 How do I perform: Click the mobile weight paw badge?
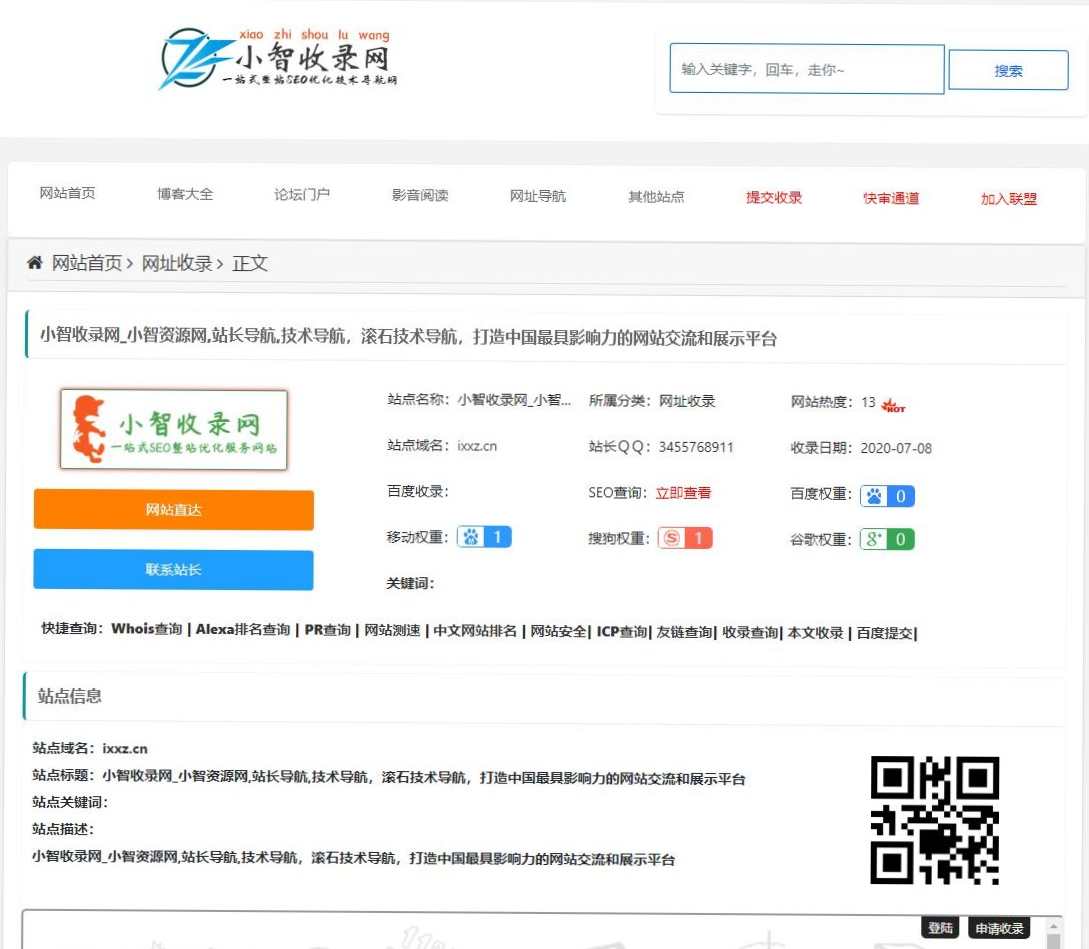484,537
